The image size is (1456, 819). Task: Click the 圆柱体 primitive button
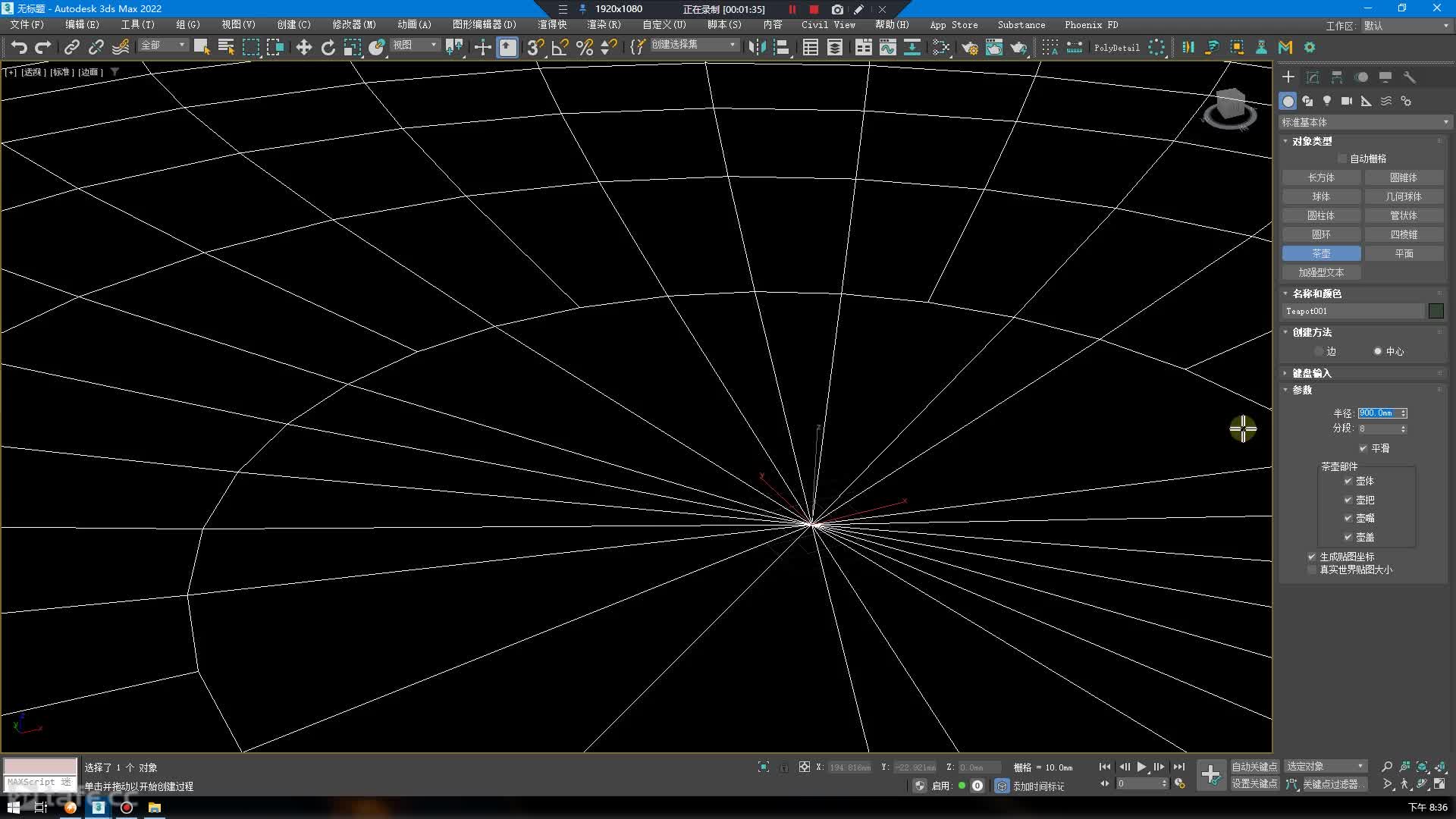click(x=1321, y=215)
